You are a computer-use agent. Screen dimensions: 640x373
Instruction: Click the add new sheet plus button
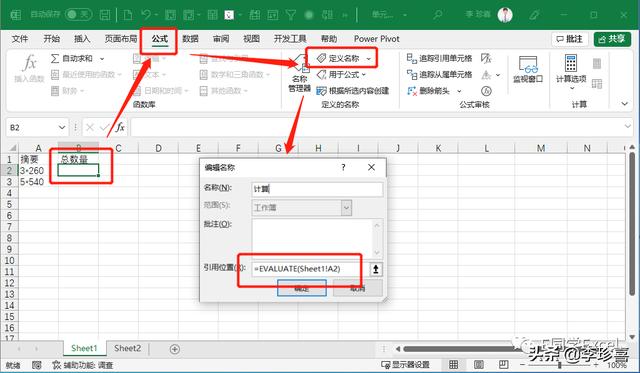pyautogui.click(x=175, y=349)
